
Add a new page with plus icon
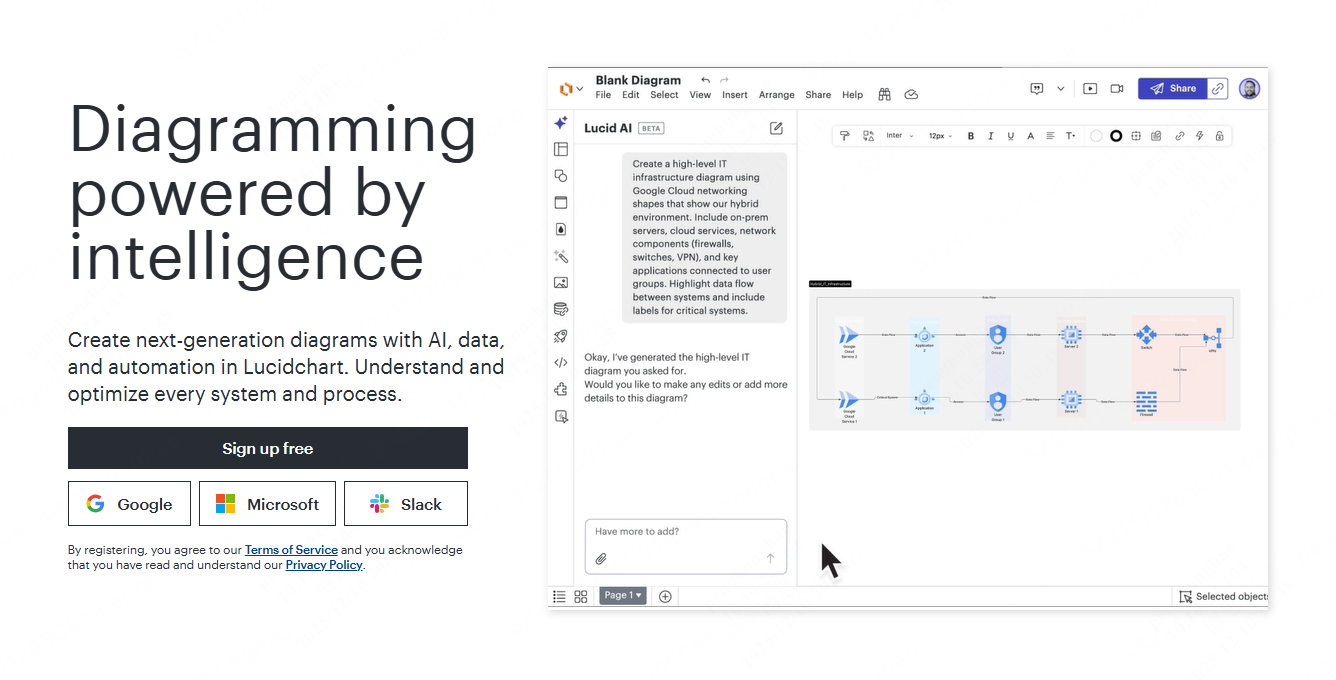[665, 596]
